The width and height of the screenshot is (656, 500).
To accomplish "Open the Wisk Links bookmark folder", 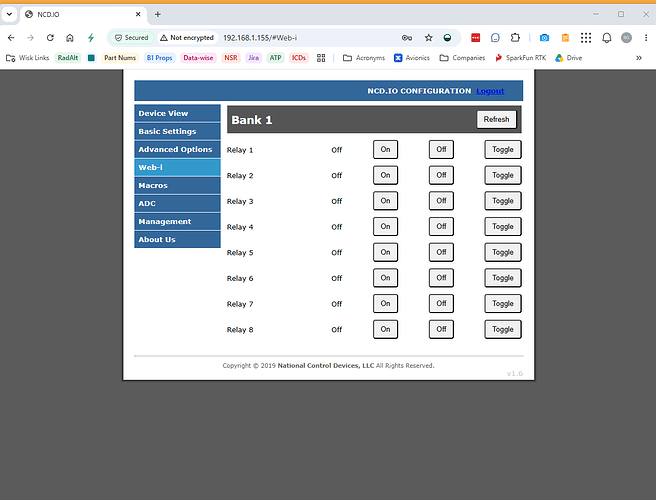I will point(28,58).
